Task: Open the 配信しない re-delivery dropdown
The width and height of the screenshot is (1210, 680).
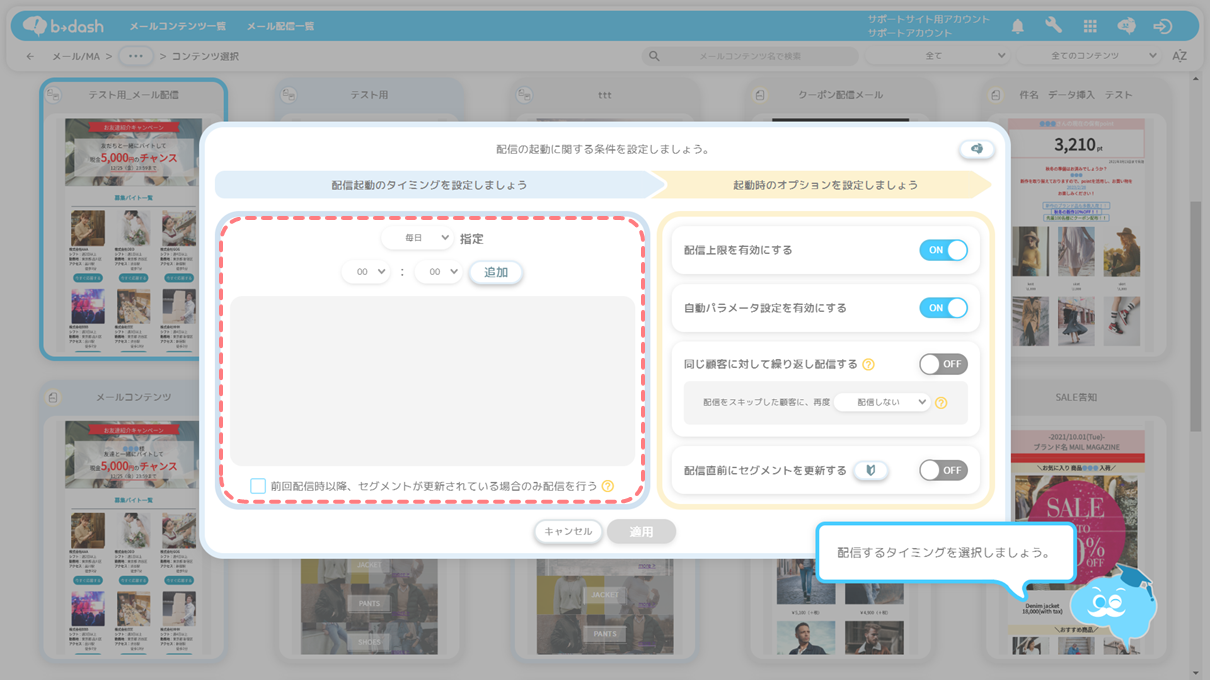Action: (882, 402)
